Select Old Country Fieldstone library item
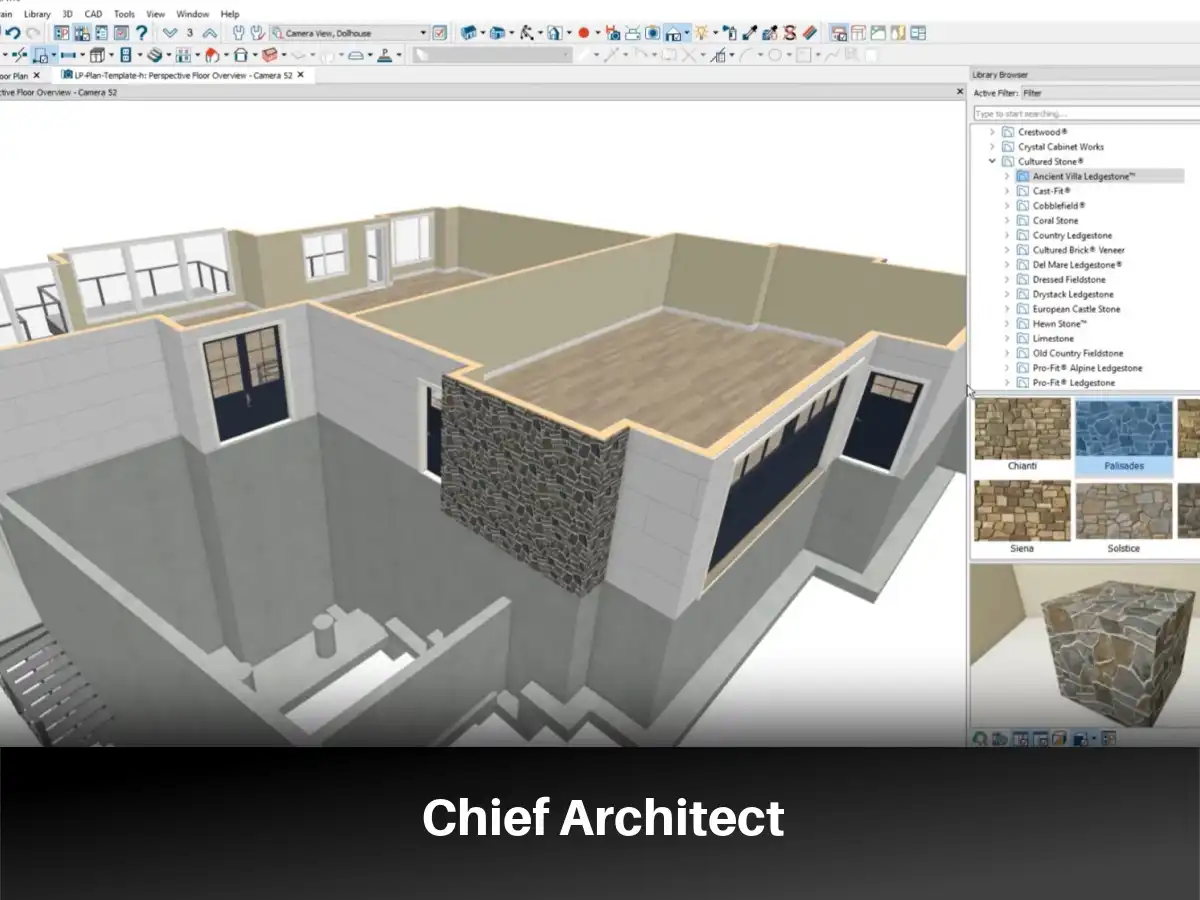Image resolution: width=1200 pixels, height=900 pixels. (1078, 353)
